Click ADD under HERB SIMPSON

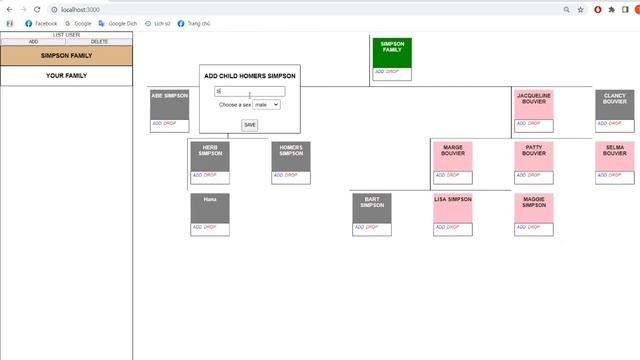pyautogui.click(x=198, y=175)
